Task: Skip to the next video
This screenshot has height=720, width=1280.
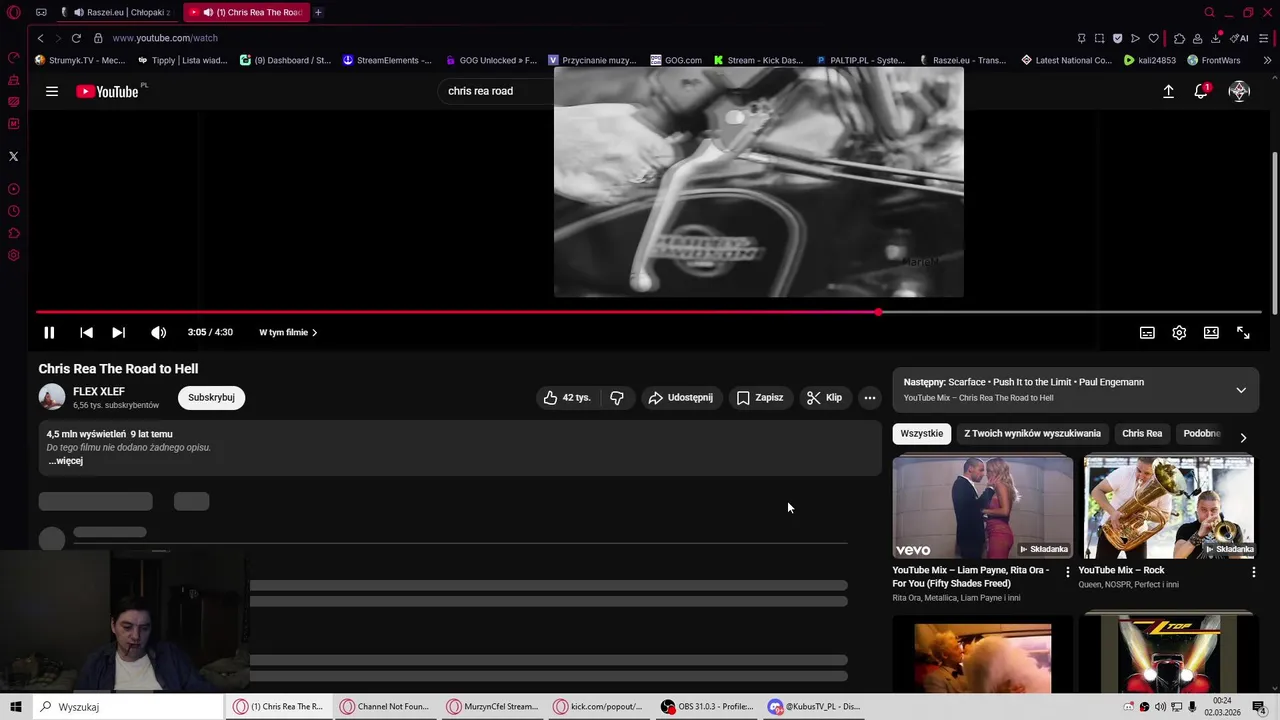Action: (x=118, y=332)
